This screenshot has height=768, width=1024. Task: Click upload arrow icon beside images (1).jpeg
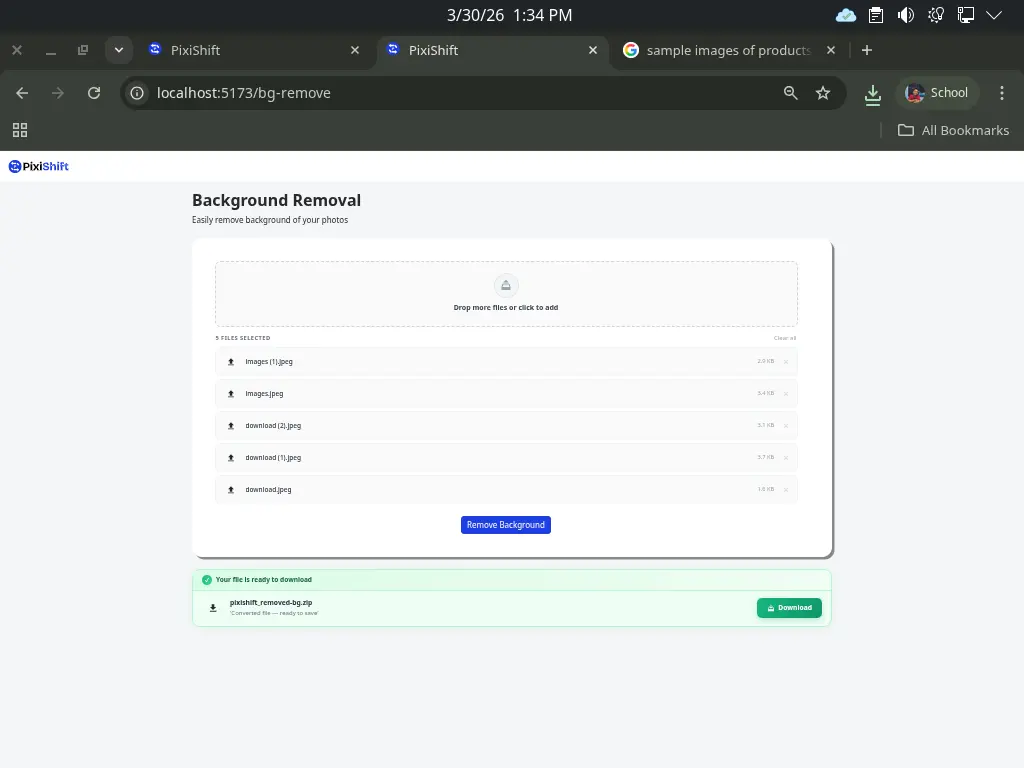pyautogui.click(x=231, y=362)
